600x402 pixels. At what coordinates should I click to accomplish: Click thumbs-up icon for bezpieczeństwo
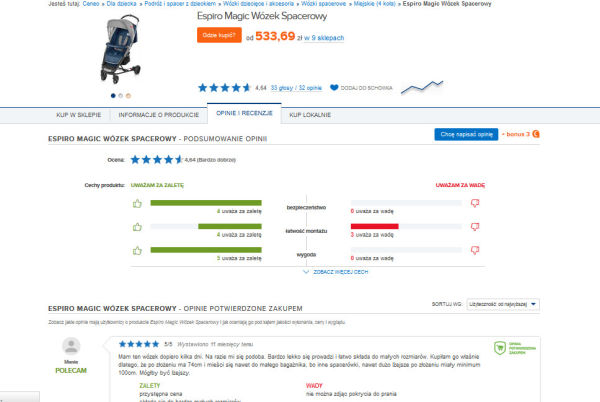(137, 203)
